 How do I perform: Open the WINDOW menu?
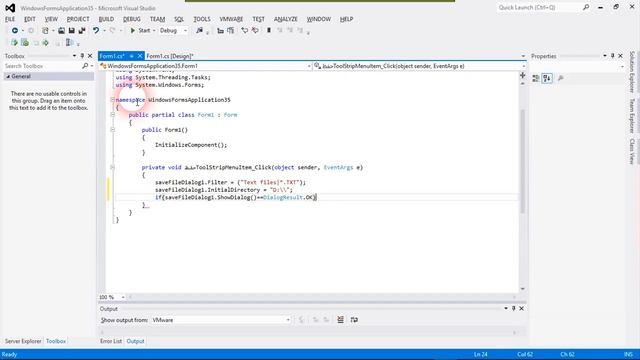(x=319, y=19)
